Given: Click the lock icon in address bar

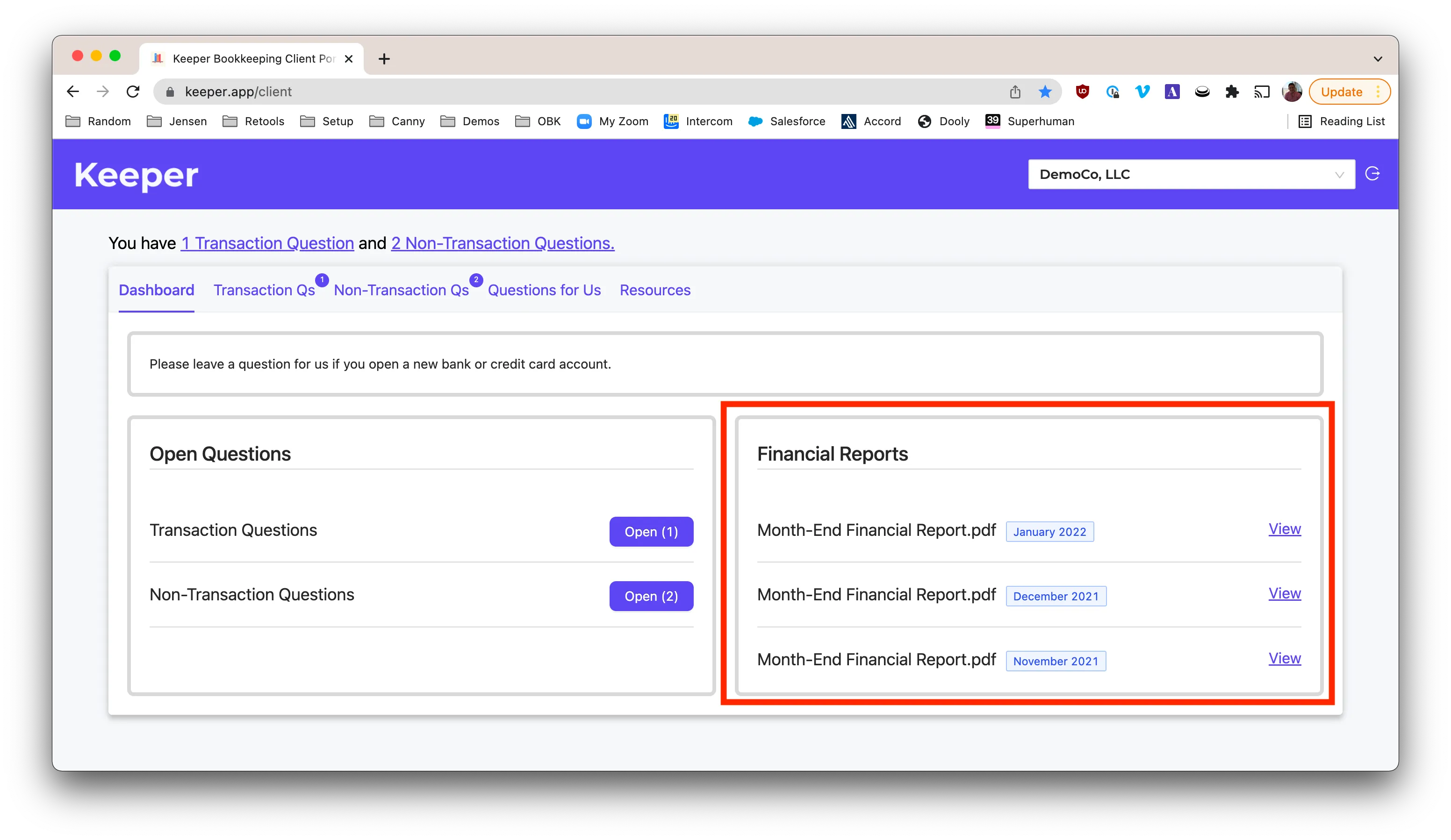Looking at the screenshot, I should (x=169, y=92).
